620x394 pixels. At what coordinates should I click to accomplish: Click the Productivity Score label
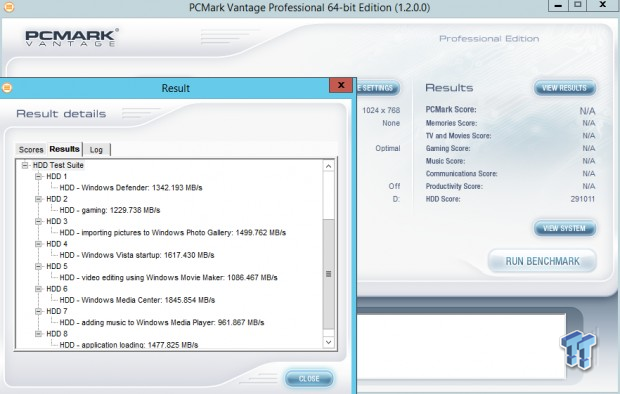454,186
